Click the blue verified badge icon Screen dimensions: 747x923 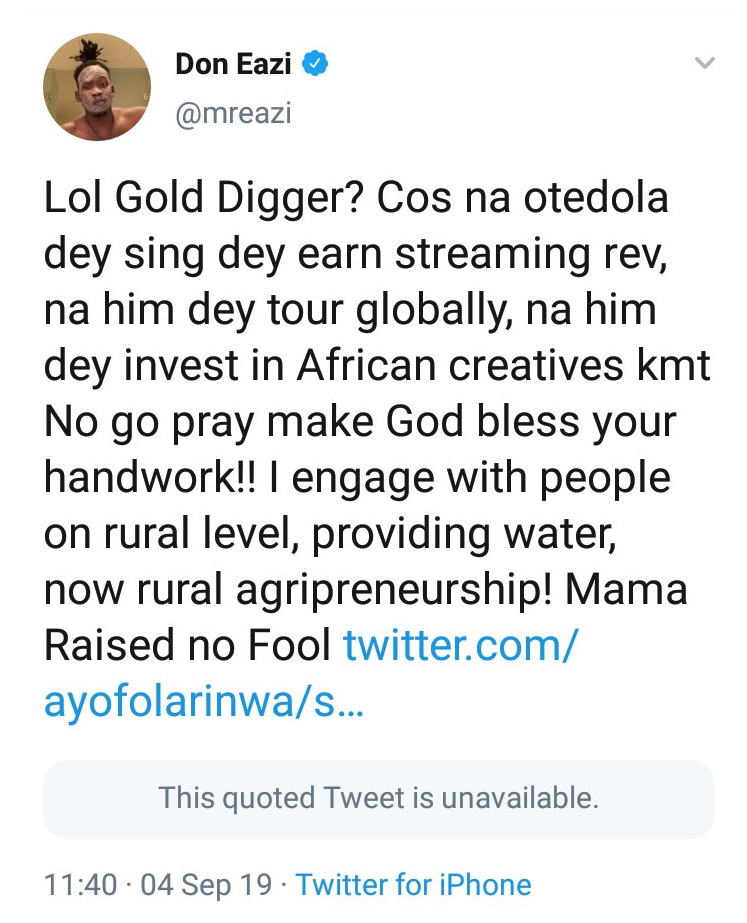coord(317,66)
